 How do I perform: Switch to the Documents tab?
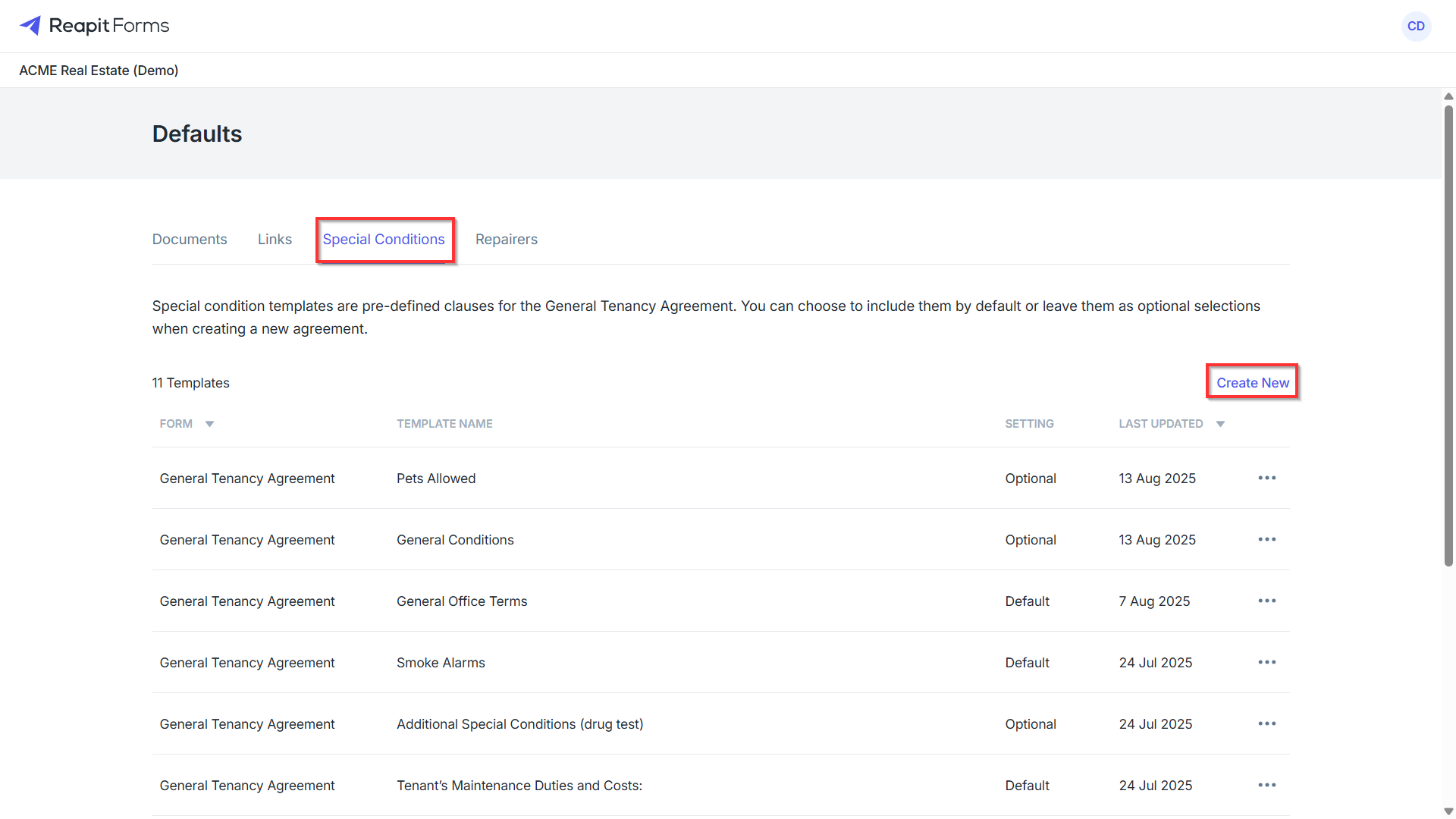pyautogui.click(x=190, y=239)
